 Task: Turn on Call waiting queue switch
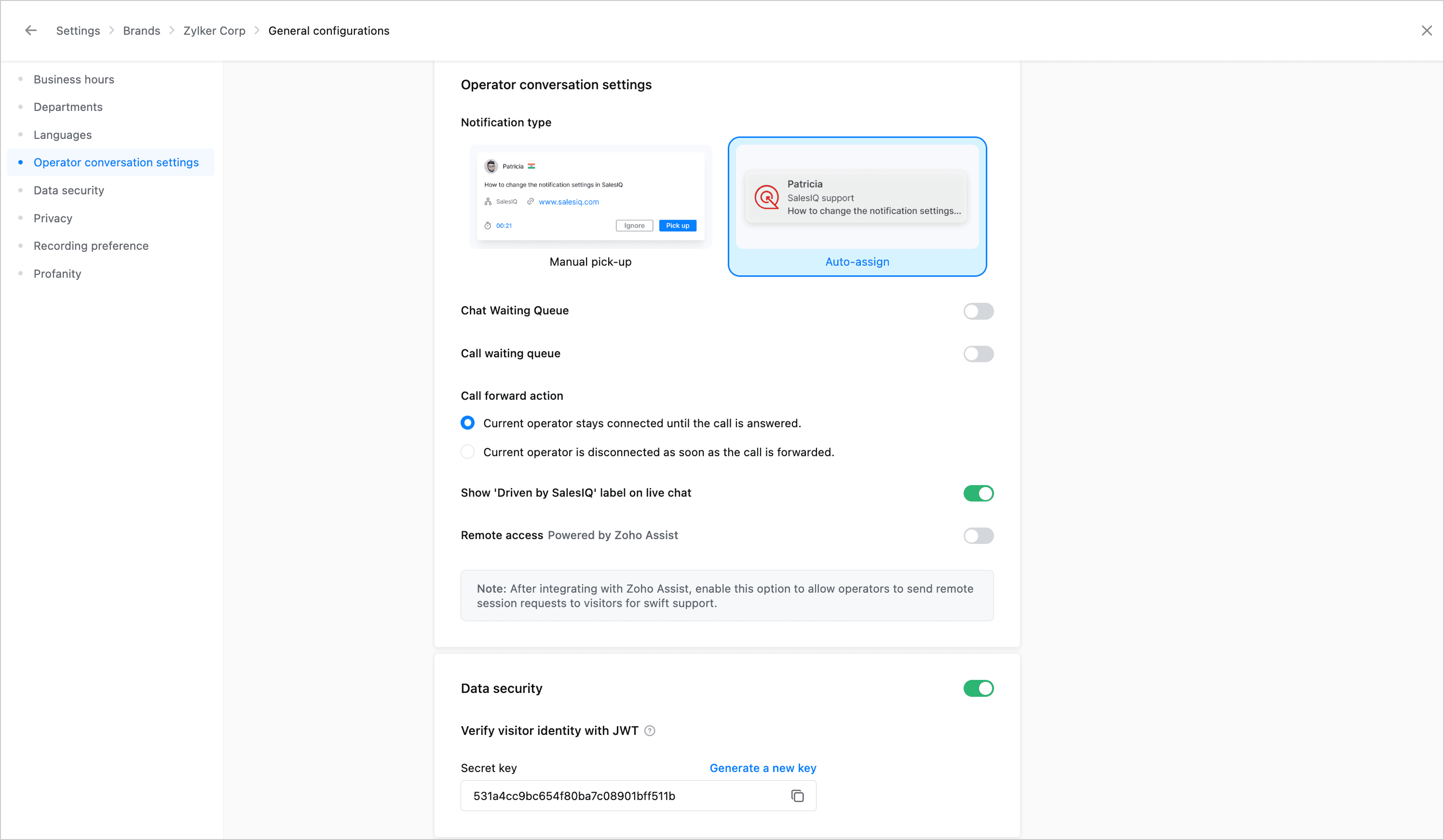(978, 353)
